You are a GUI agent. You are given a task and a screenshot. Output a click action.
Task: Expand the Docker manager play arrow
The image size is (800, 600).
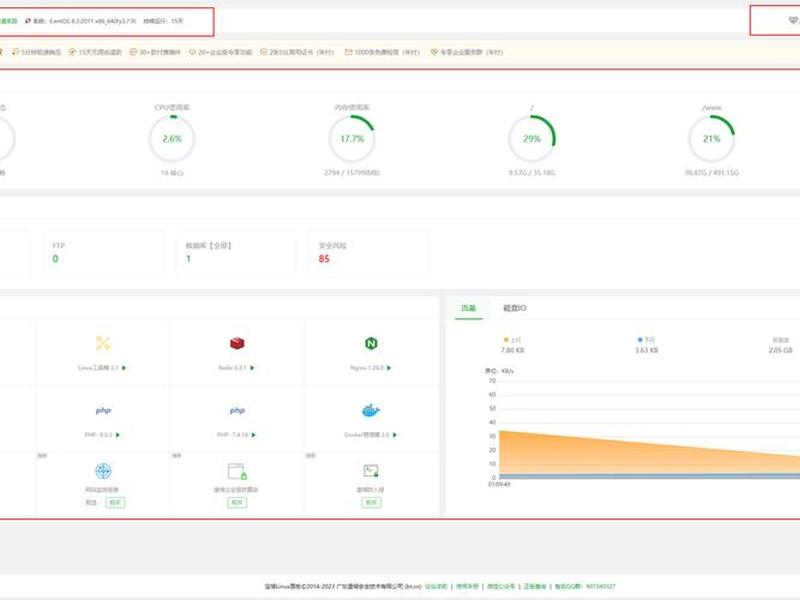point(394,435)
